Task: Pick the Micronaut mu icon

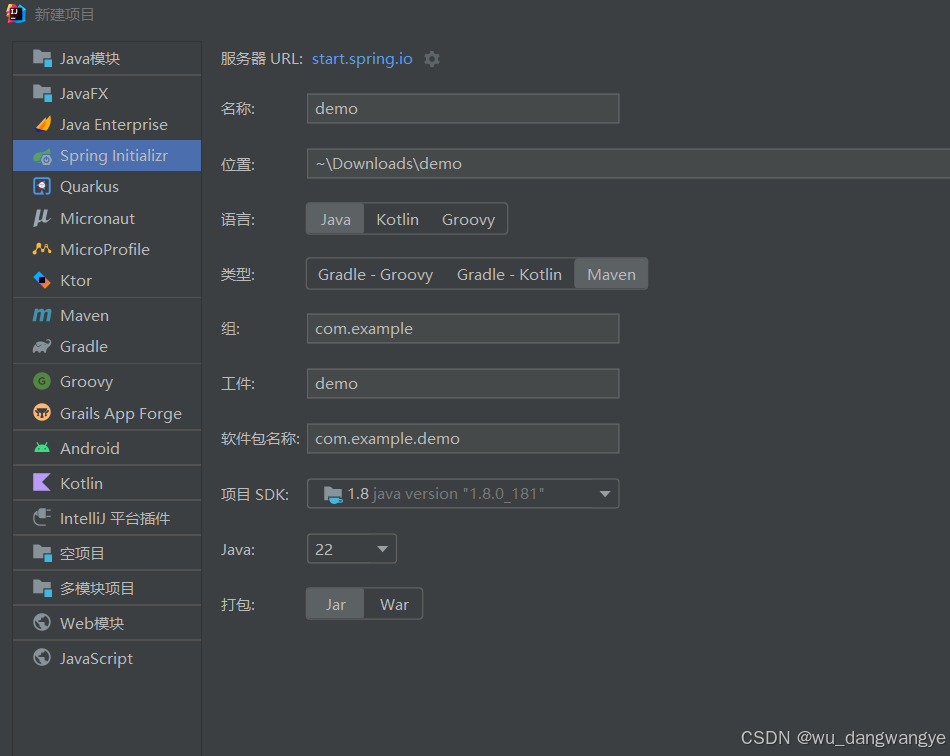Action: pyautogui.click(x=42, y=218)
